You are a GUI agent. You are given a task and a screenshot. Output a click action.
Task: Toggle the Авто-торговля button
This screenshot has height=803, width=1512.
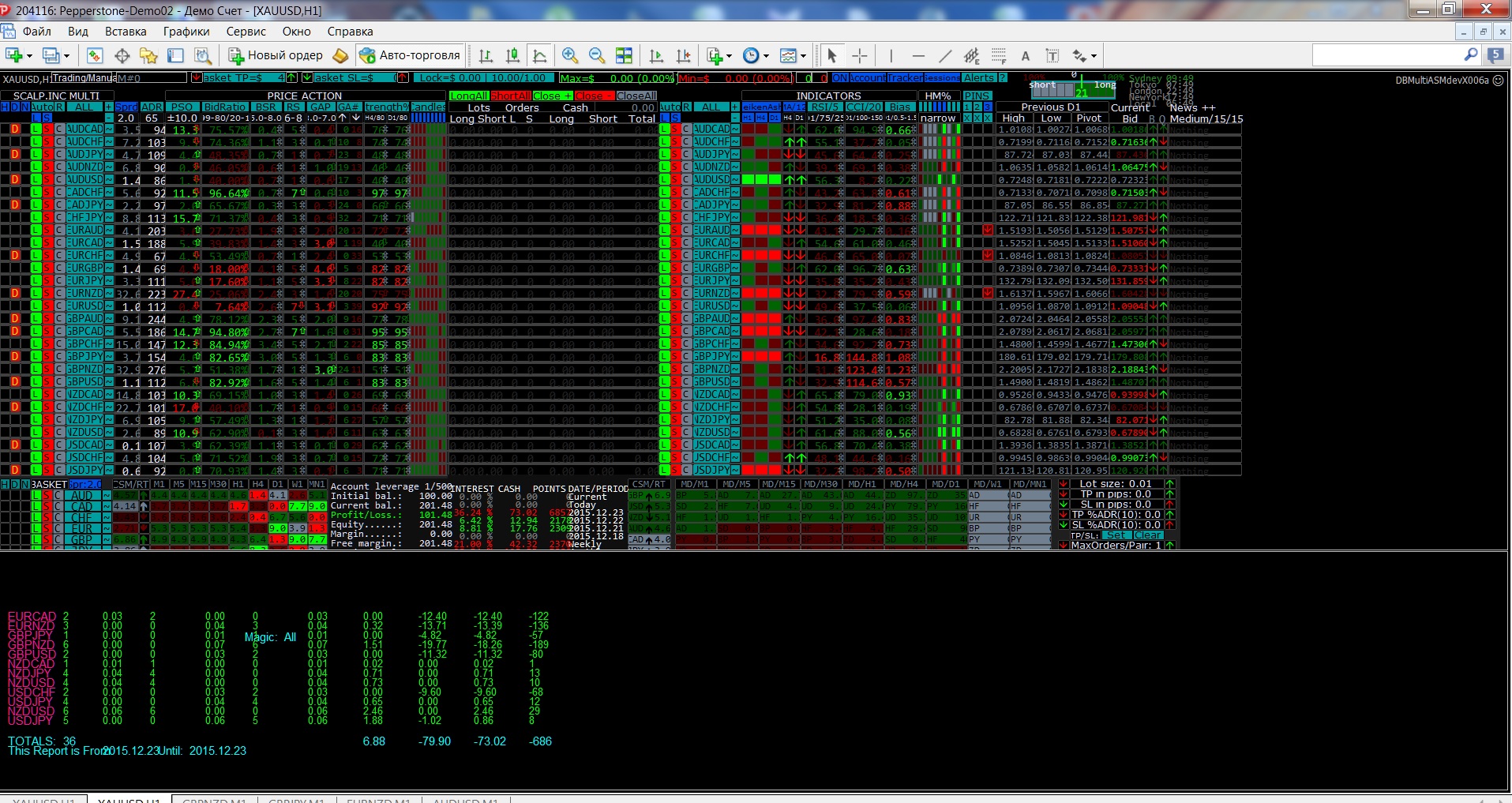tap(410, 55)
